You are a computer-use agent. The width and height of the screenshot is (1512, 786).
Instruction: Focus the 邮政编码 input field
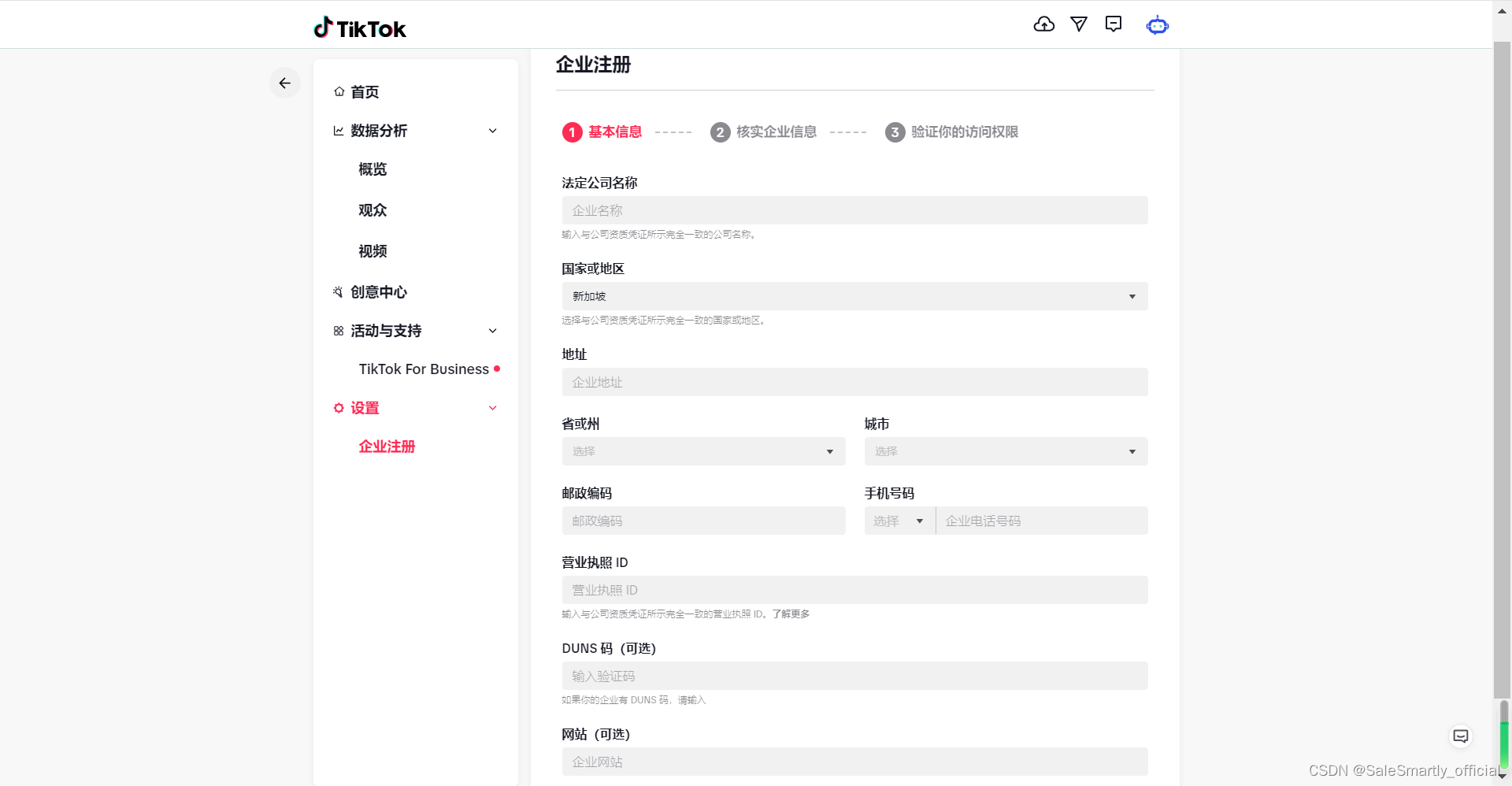[703, 521]
